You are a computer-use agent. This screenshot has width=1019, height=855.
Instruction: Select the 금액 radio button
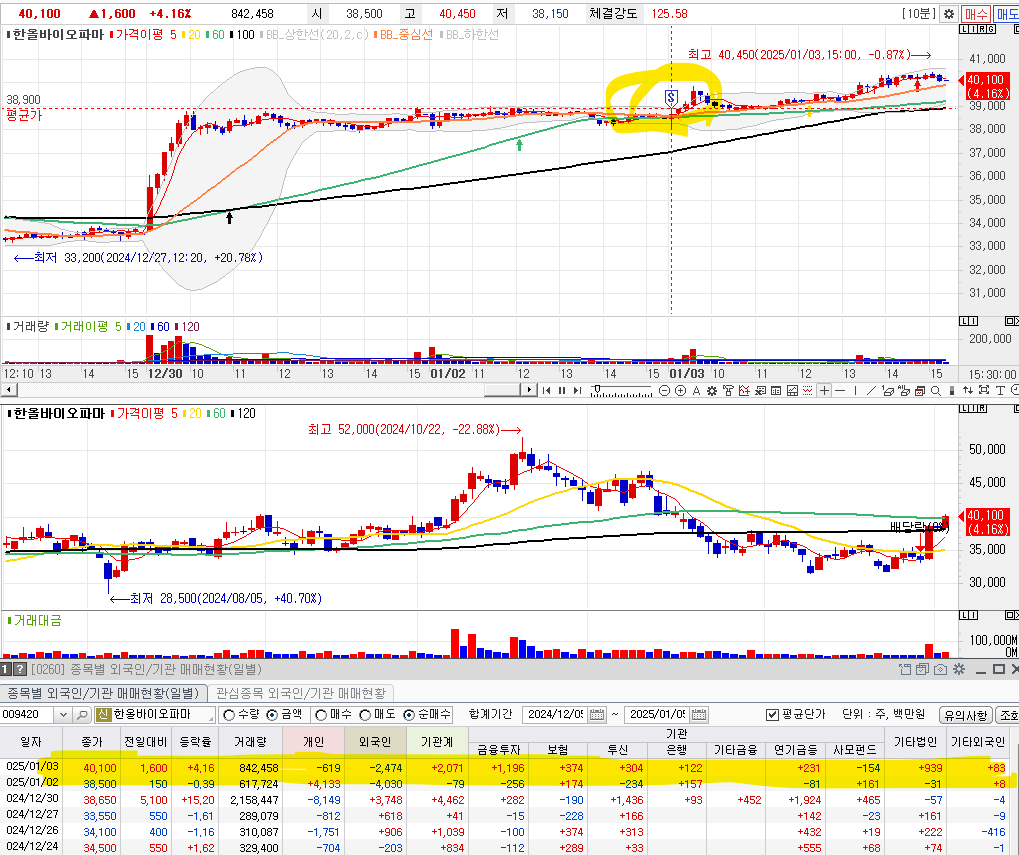click(272, 715)
